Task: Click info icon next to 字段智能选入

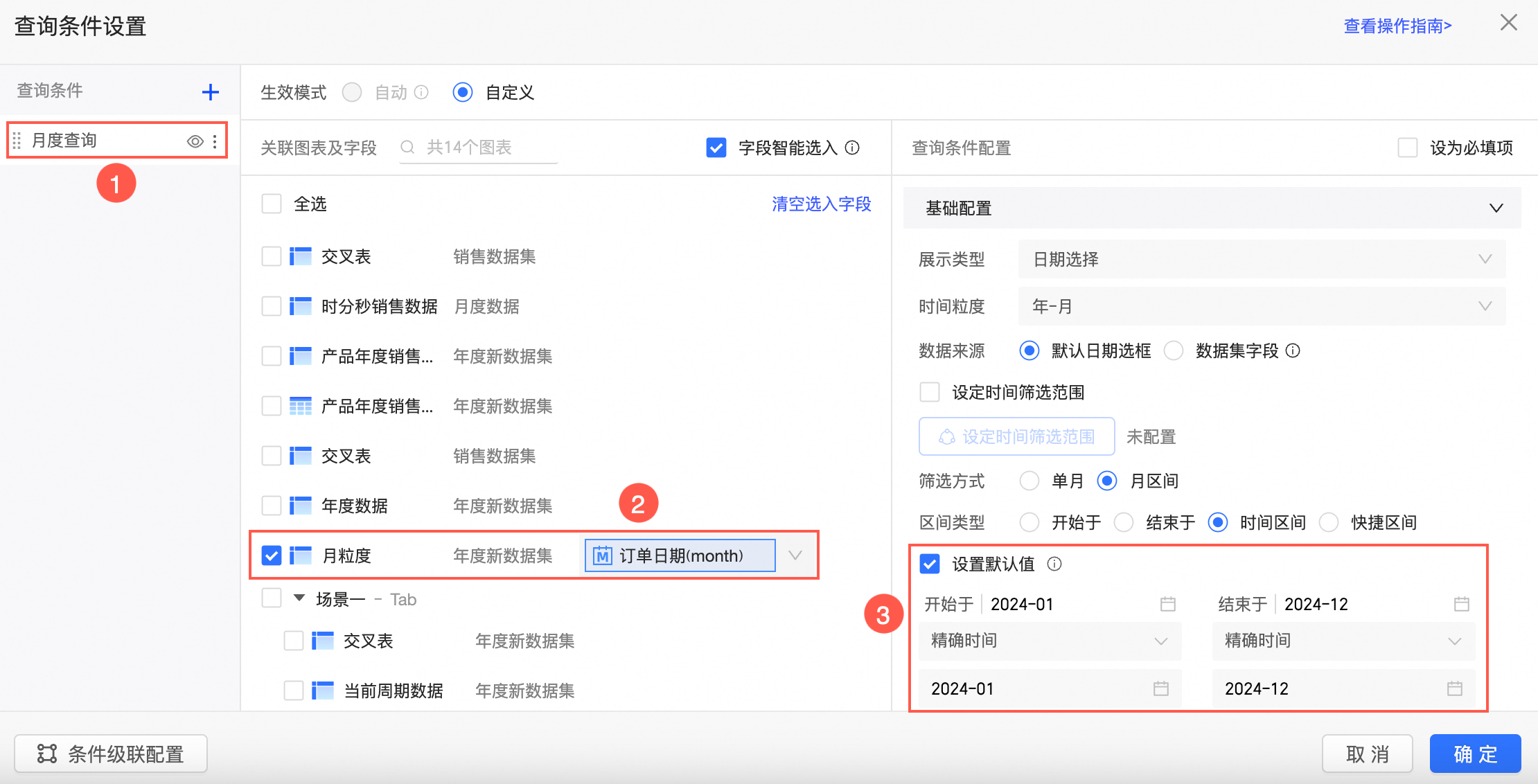Action: [x=853, y=148]
